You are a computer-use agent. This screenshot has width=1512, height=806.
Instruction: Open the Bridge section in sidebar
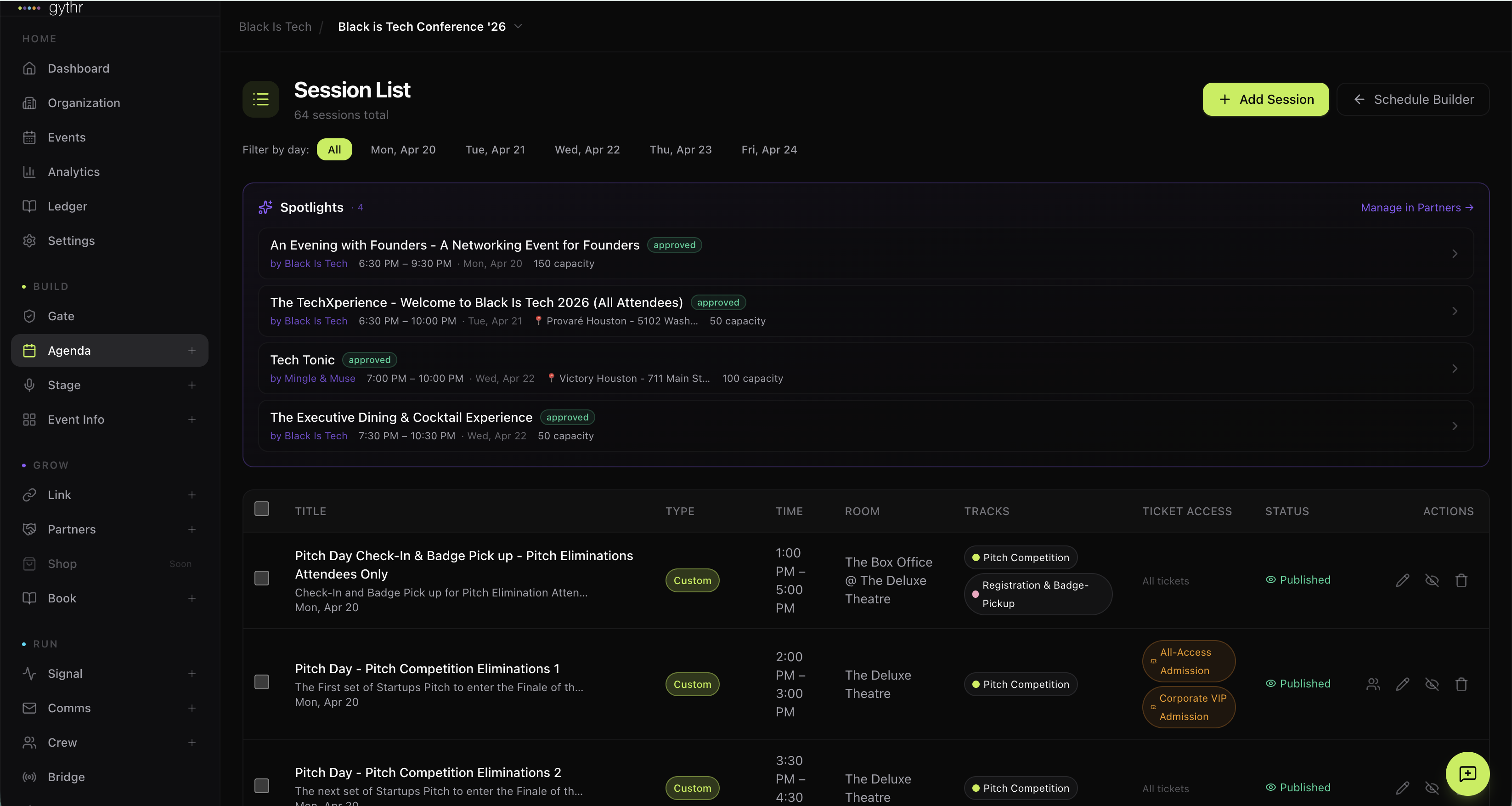[66, 777]
